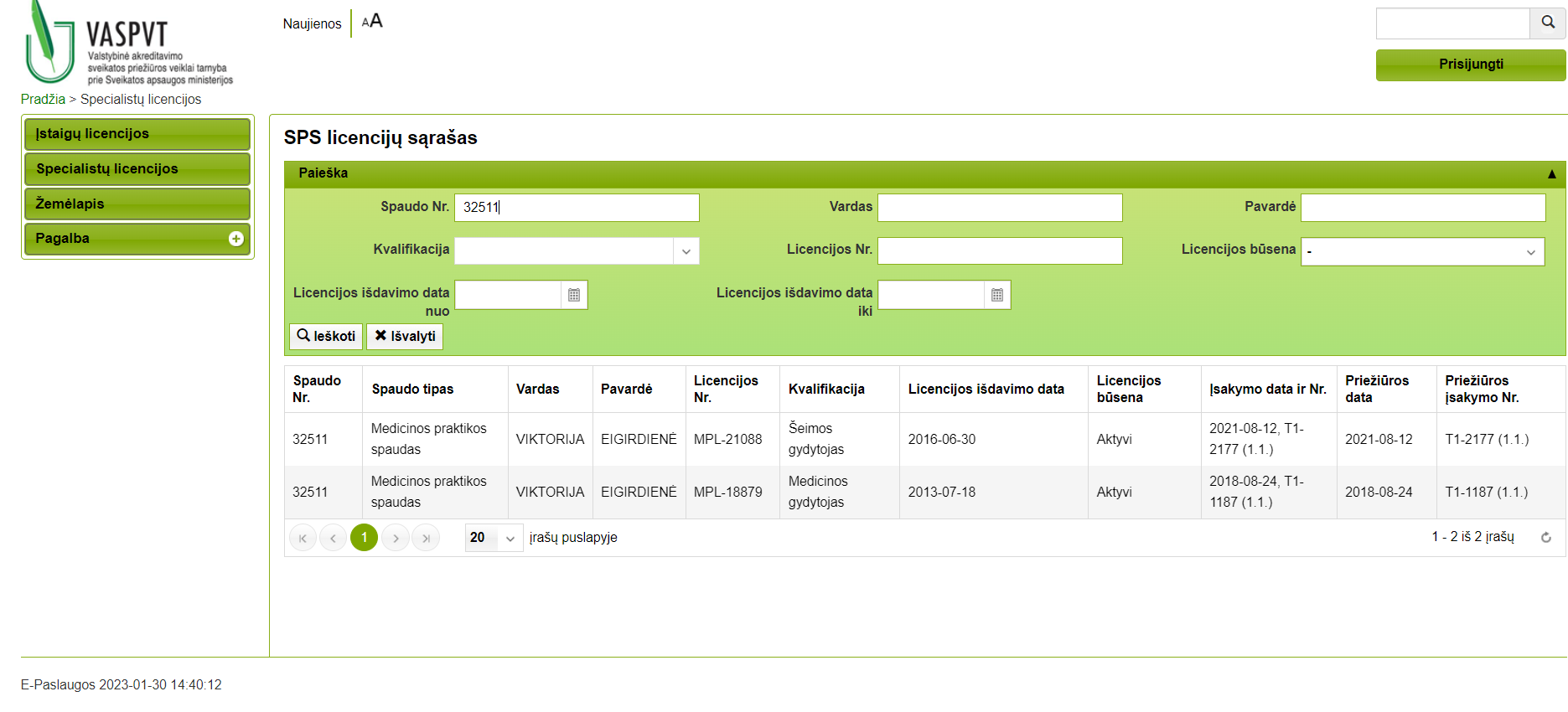Open calendar for license issue date until

pyautogui.click(x=997, y=295)
